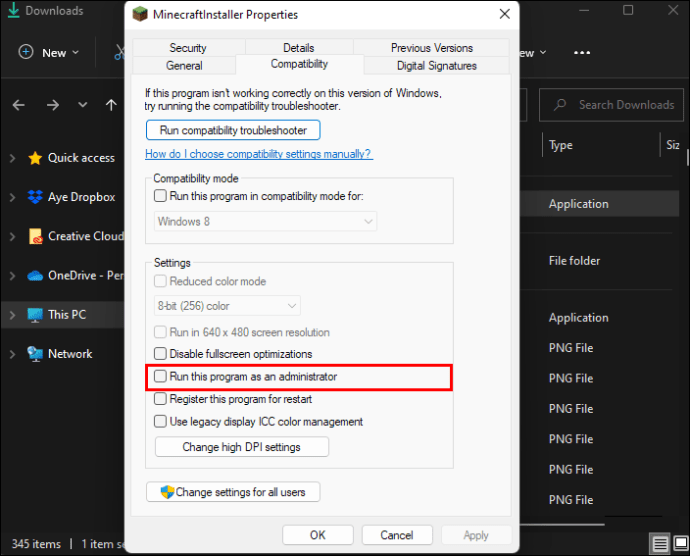Click the OneDrive cloud icon

tap(35, 276)
